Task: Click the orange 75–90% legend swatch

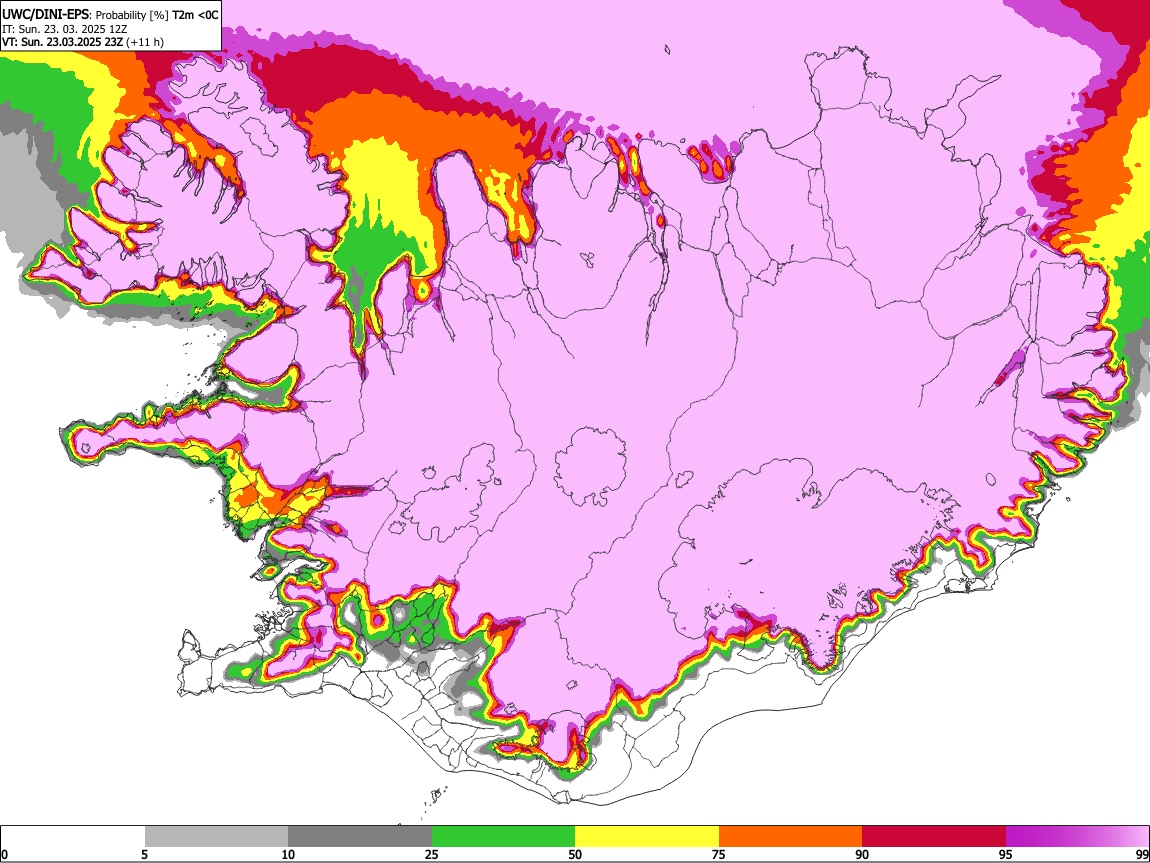Action: (x=790, y=837)
